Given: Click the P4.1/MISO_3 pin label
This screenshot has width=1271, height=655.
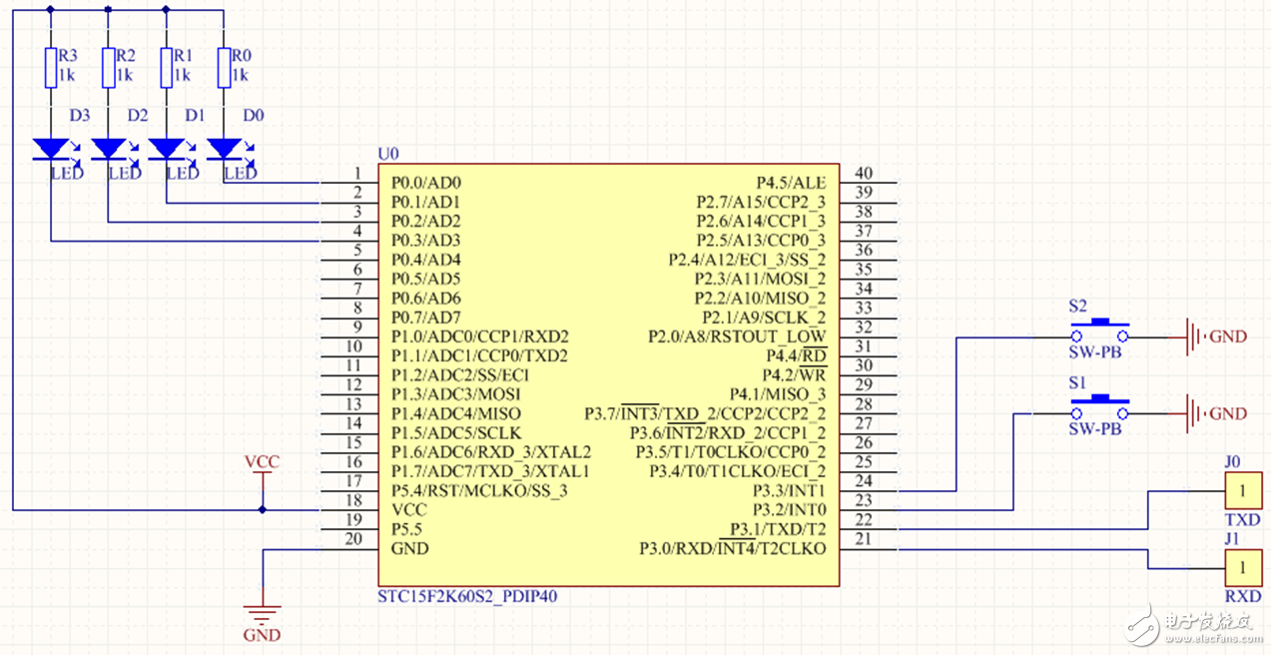Looking at the screenshot, I should coord(778,395).
